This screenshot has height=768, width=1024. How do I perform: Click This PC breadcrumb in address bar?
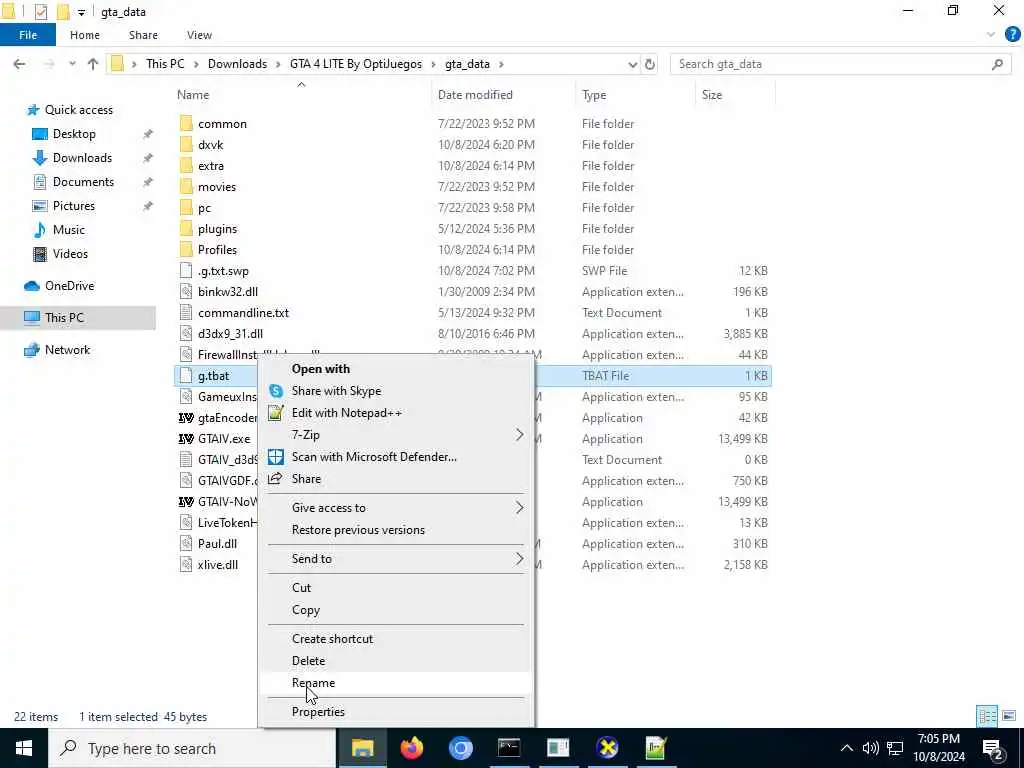(x=165, y=64)
